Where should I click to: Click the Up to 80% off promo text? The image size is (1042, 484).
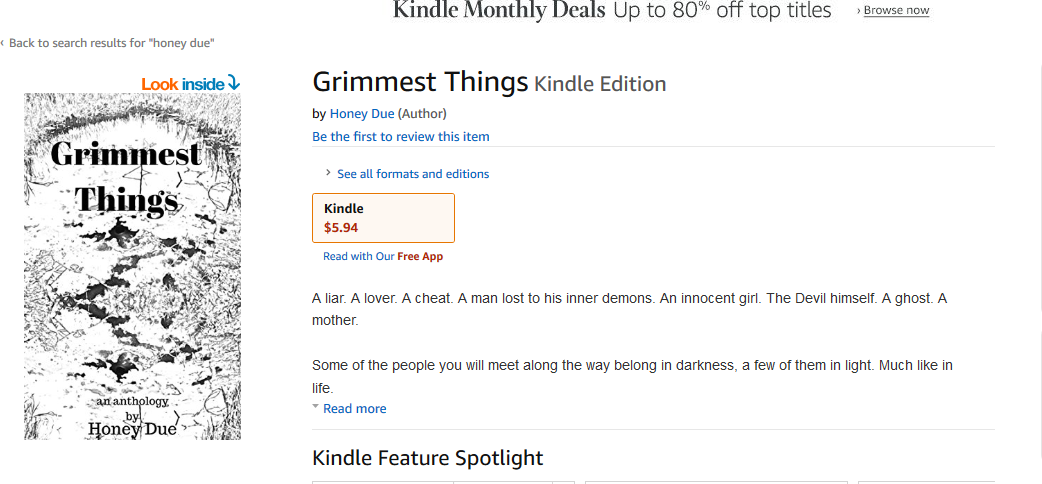click(722, 10)
